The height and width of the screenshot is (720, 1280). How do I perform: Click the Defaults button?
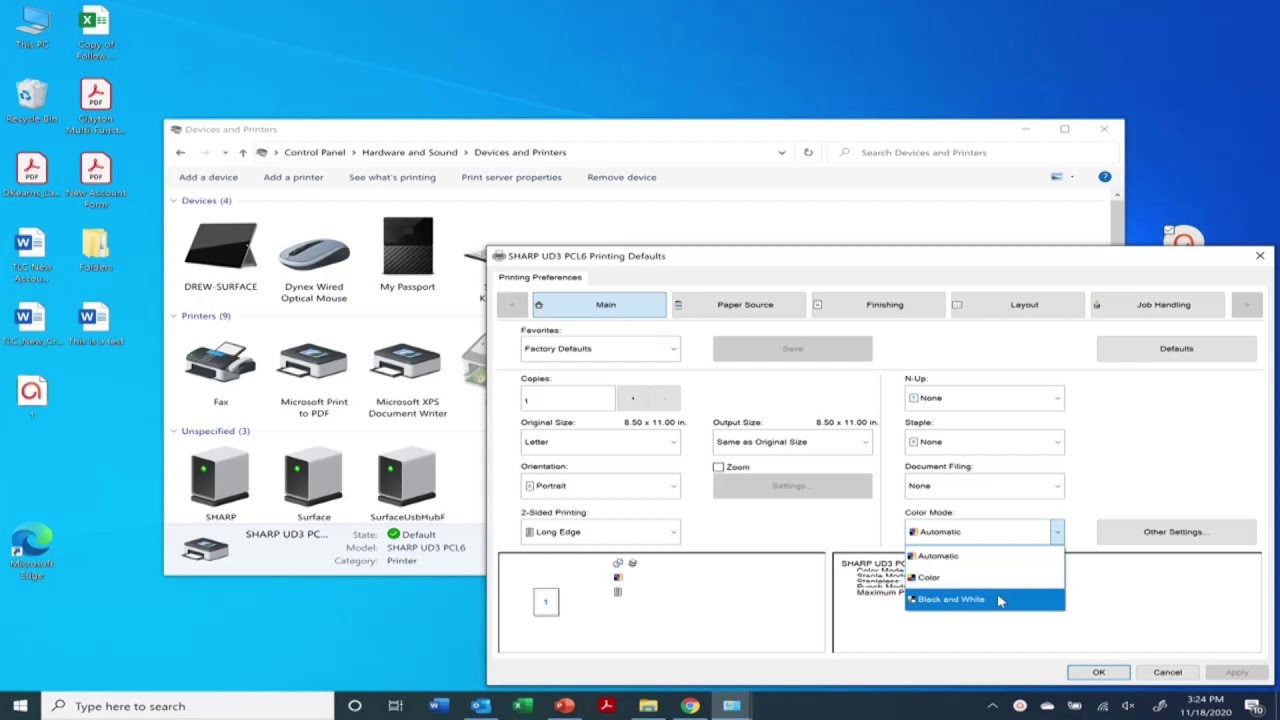coord(1176,349)
